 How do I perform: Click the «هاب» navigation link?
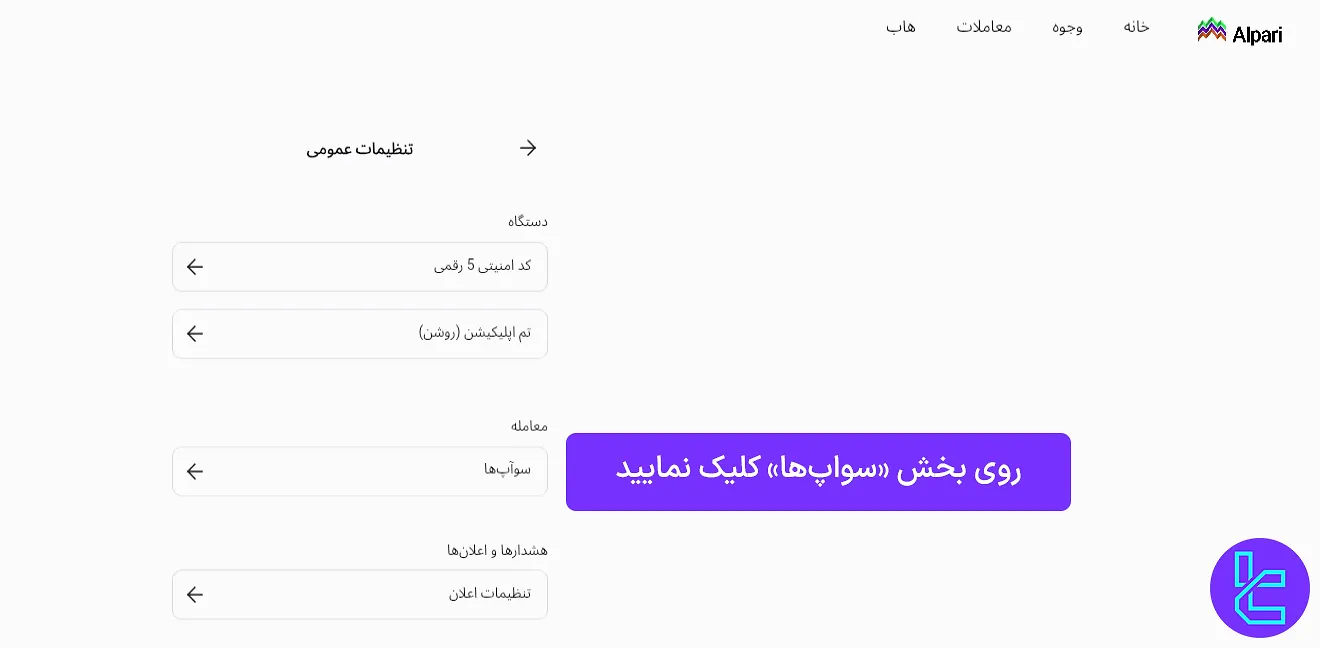point(899,27)
